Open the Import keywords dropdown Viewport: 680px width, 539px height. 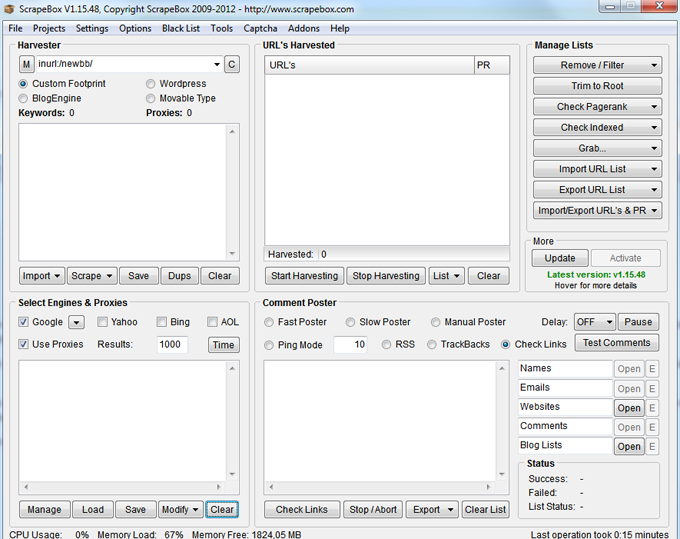tap(42, 276)
